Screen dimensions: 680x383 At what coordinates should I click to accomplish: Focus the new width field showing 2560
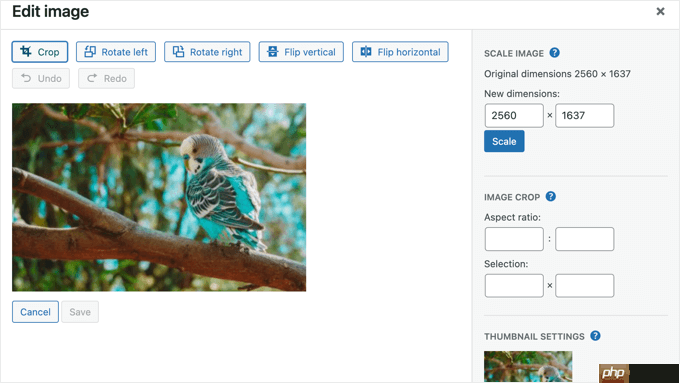click(x=514, y=115)
